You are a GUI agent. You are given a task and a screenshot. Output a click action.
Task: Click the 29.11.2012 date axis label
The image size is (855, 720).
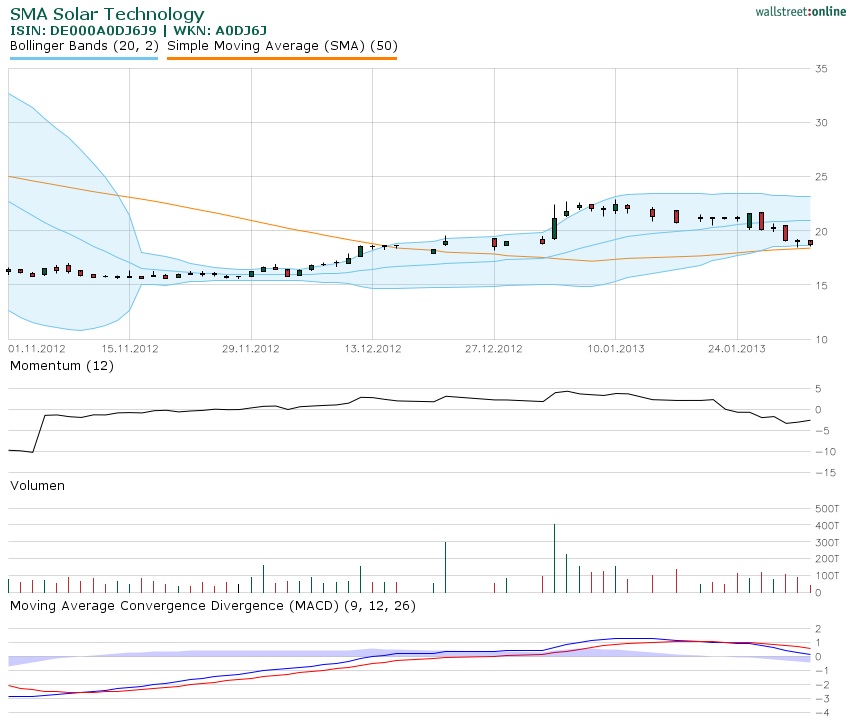[251, 349]
